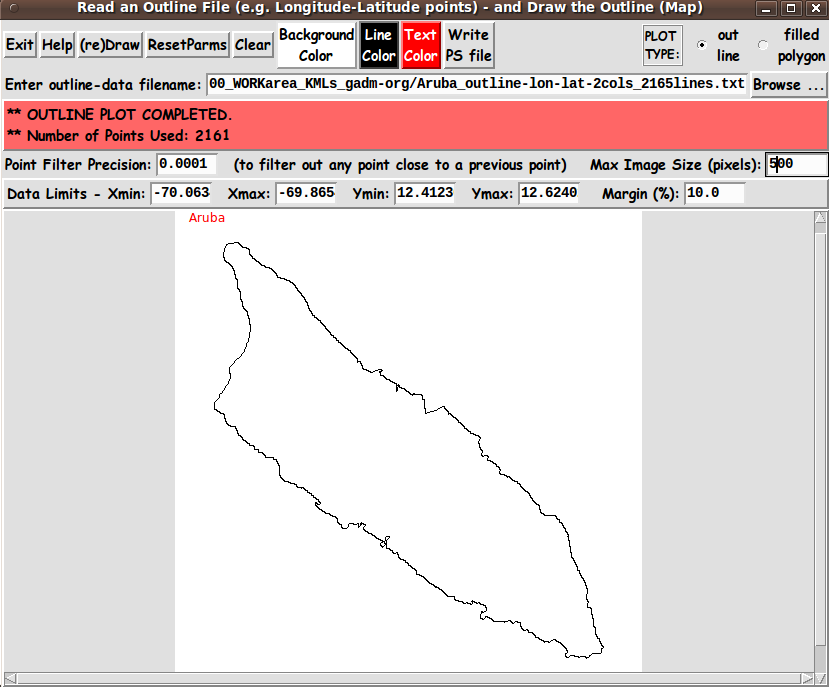Click the Max Image Size field
829x687 pixels.
[x=796, y=164]
